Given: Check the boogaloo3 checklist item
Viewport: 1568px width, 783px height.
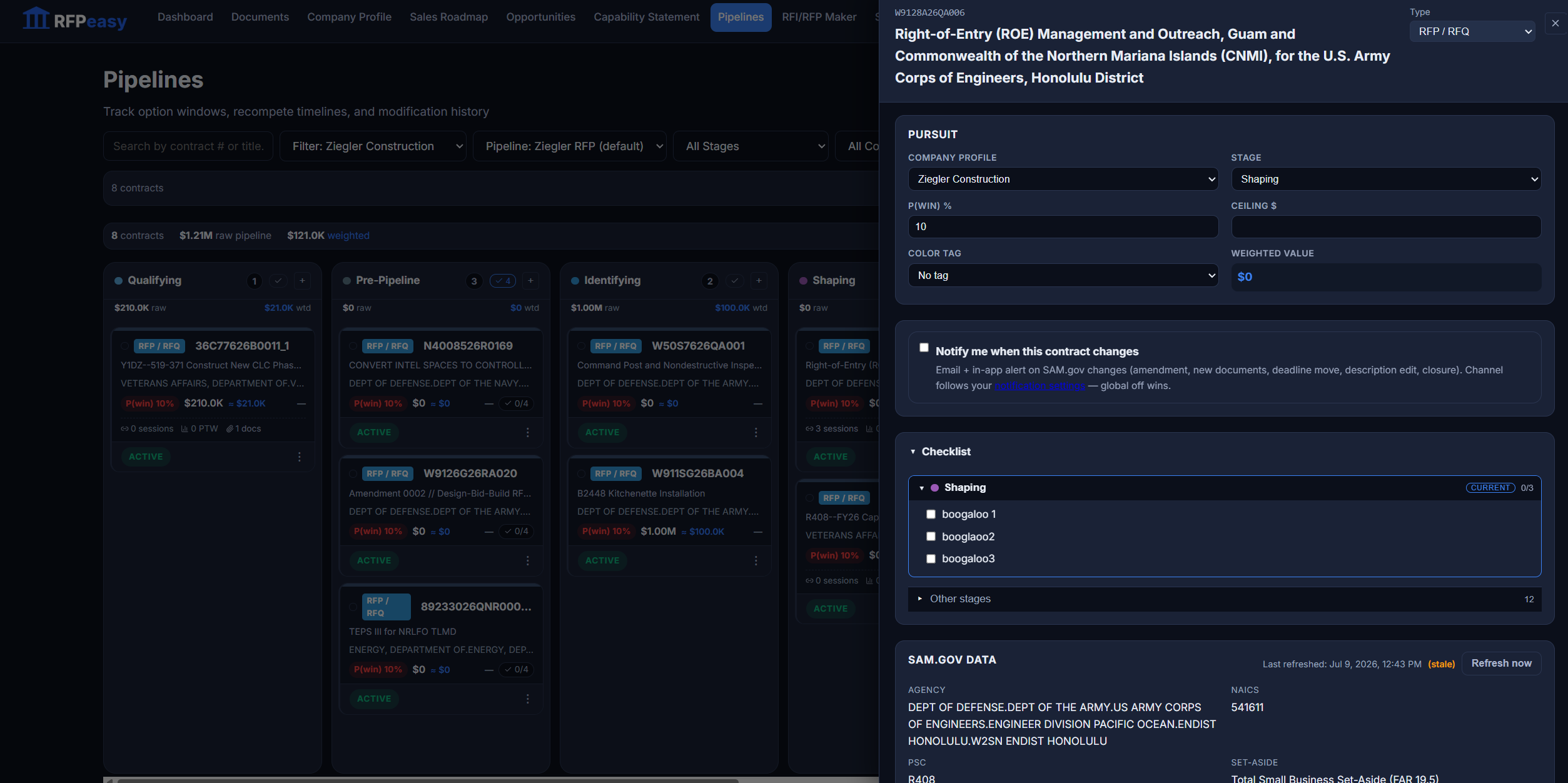Looking at the screenshot, I should (931, 559).
